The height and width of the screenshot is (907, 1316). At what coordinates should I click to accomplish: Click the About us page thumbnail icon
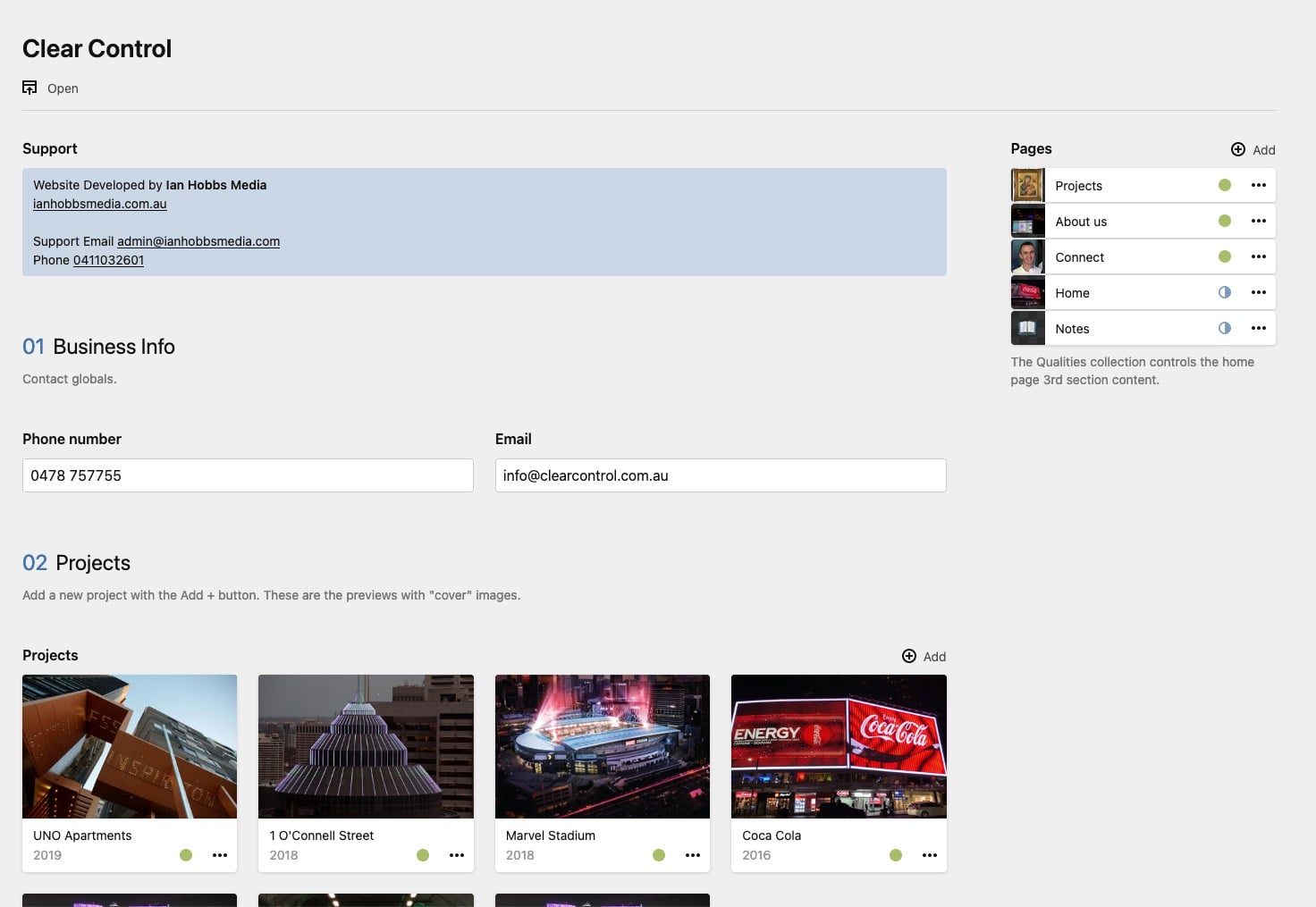tap(1027, 221)
